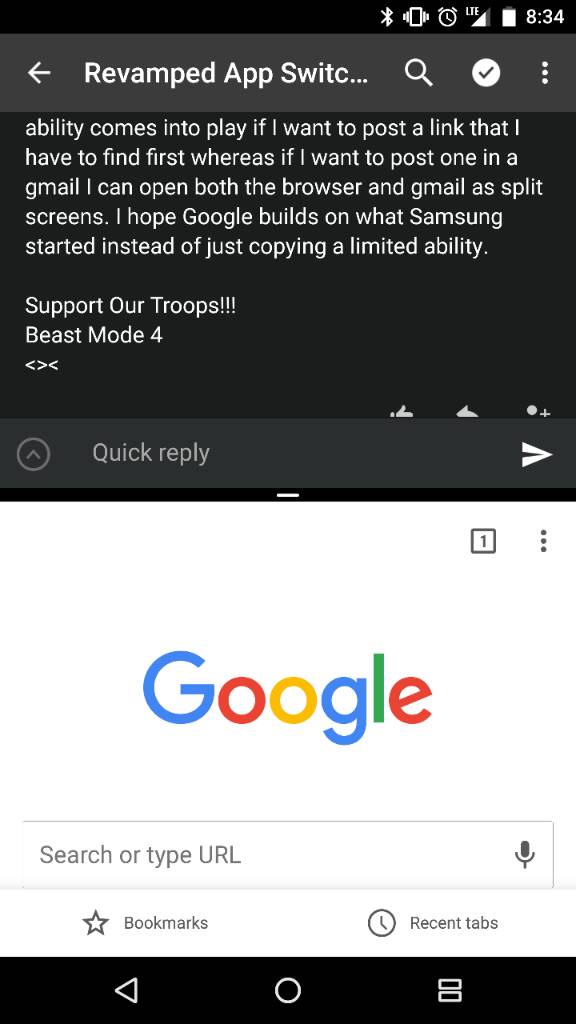Open forum app overflow menu
Viewport: 576px width, 1024px height.
click(544, 73)
